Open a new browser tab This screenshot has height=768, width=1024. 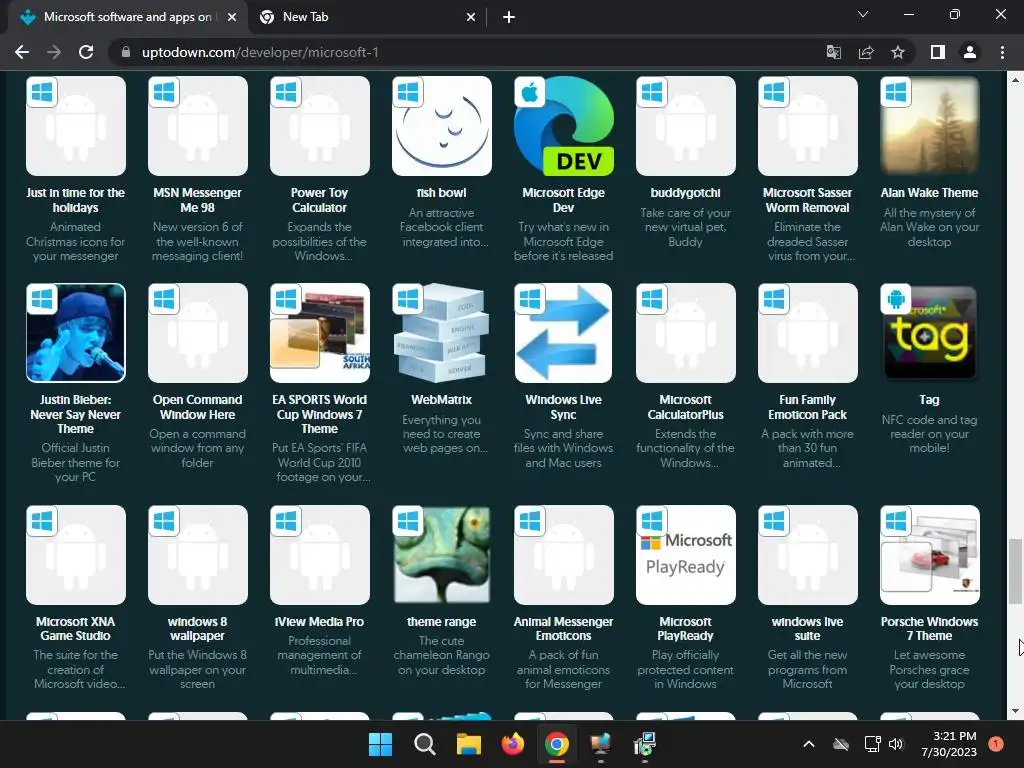(509, 18)
